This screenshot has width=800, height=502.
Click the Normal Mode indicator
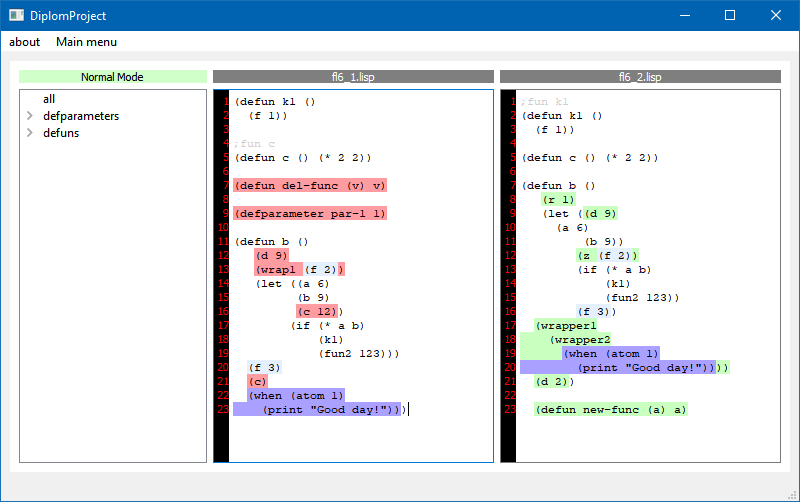(112, 77)
